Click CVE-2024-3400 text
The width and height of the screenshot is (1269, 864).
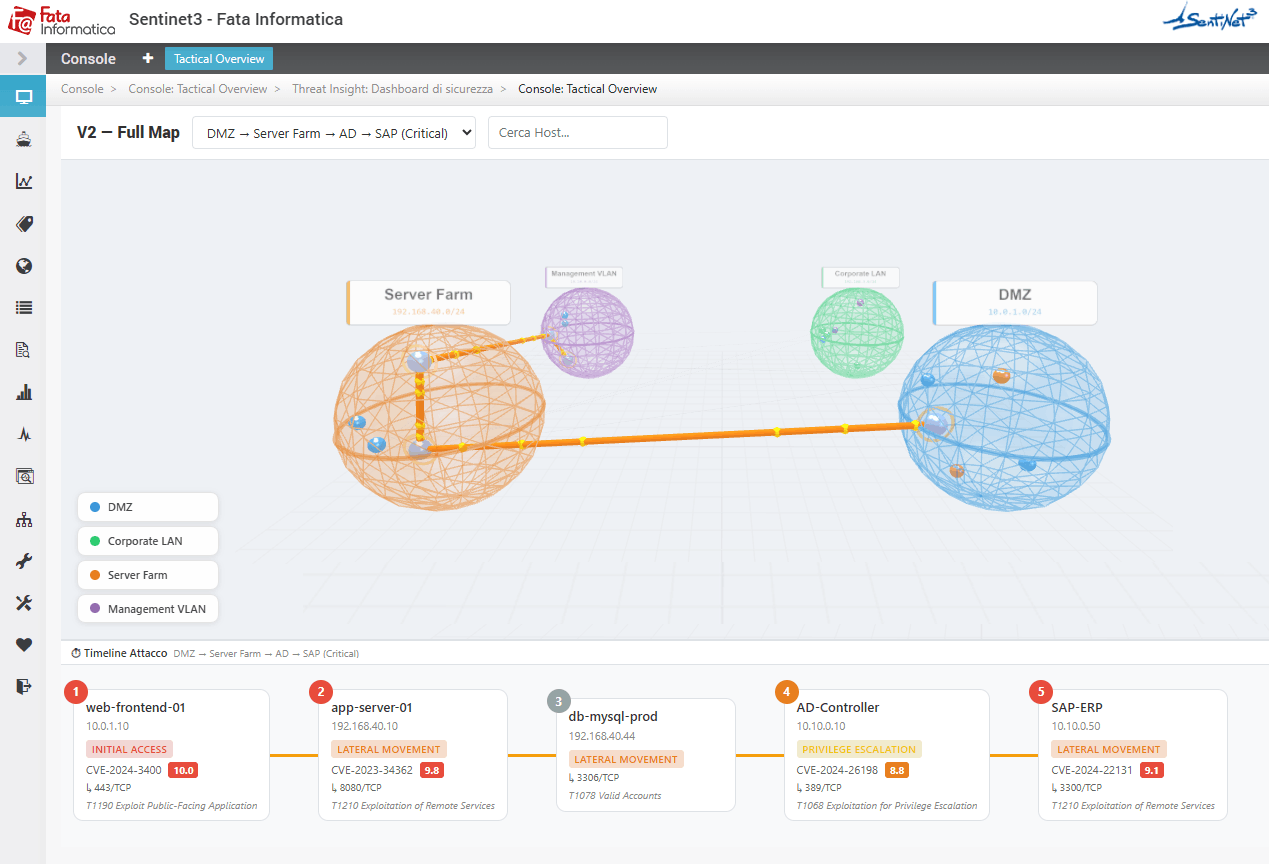(x=124, y=770)
